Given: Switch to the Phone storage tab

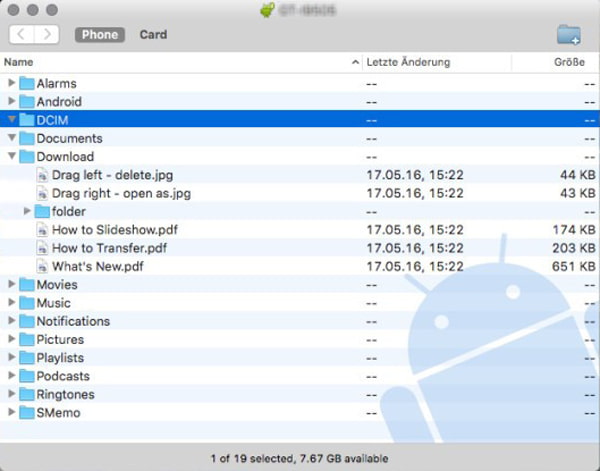Looking at the screenshot, I should (100, 34).
